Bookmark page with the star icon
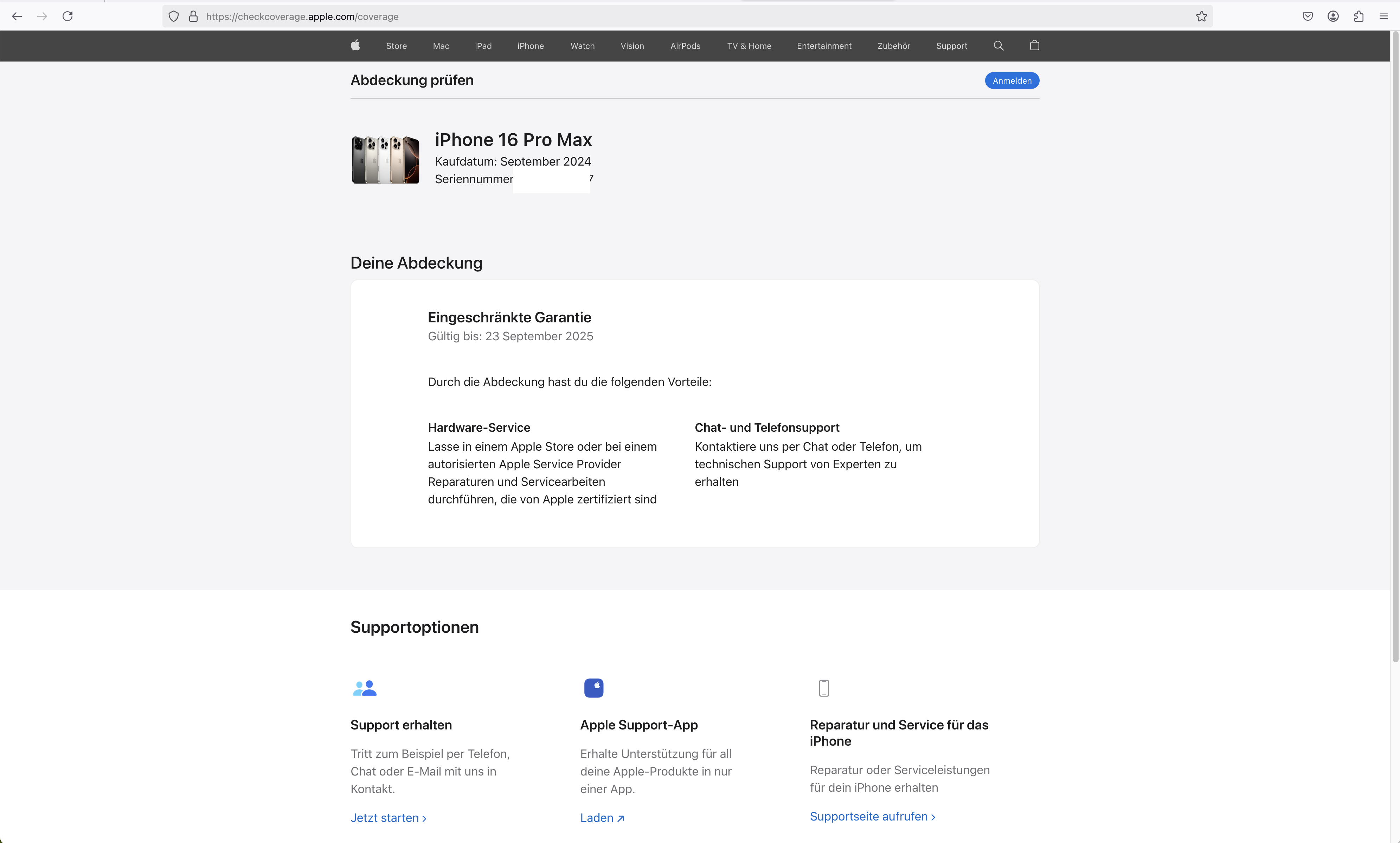The image size is (1400, 843). (x=1201, y=17)
